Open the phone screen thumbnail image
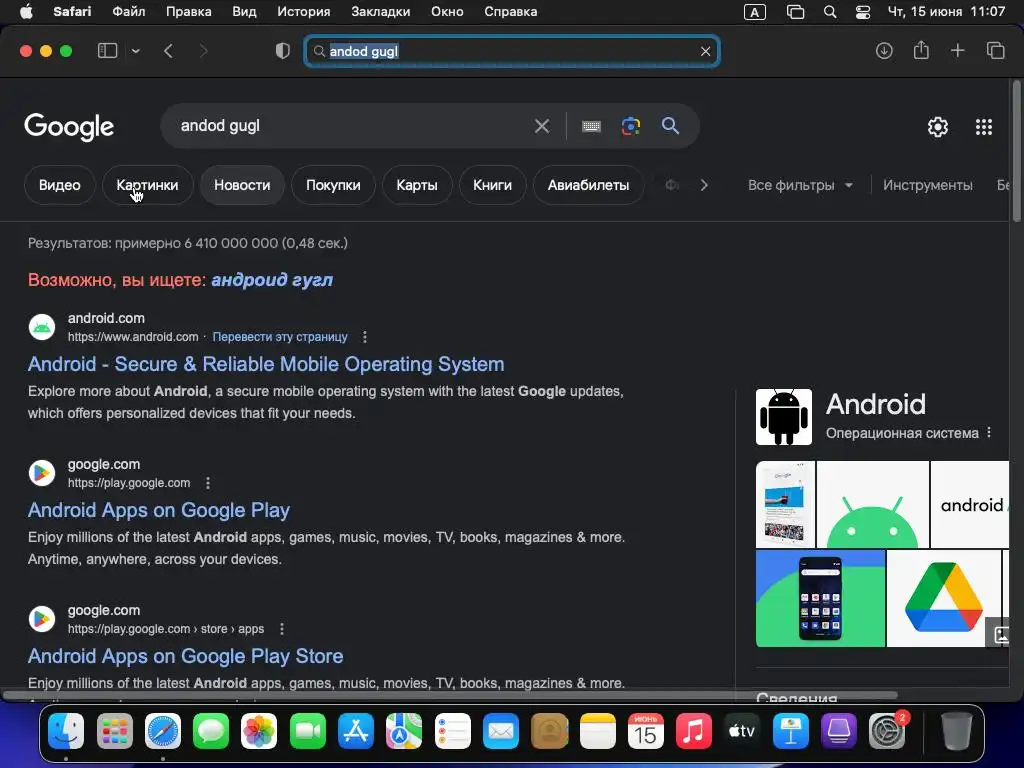The width and height of the screenshot is (1024, 768). coord(820,598)
